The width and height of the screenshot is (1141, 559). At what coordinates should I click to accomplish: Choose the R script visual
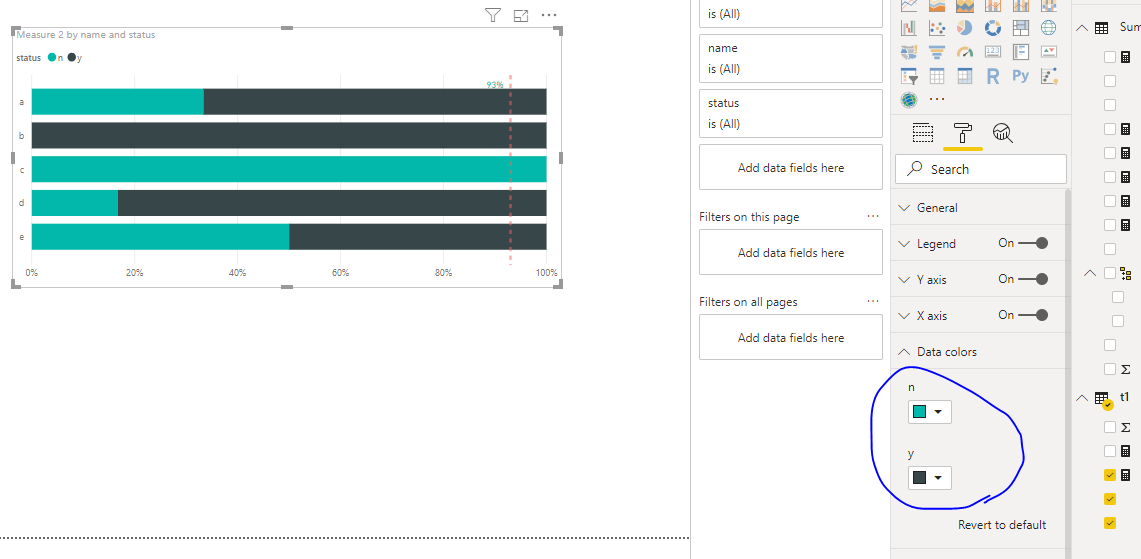pos(993,76)
